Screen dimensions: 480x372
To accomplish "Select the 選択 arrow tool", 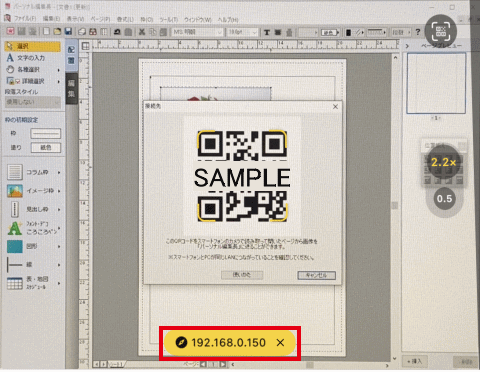I will (x=32, y=46).
